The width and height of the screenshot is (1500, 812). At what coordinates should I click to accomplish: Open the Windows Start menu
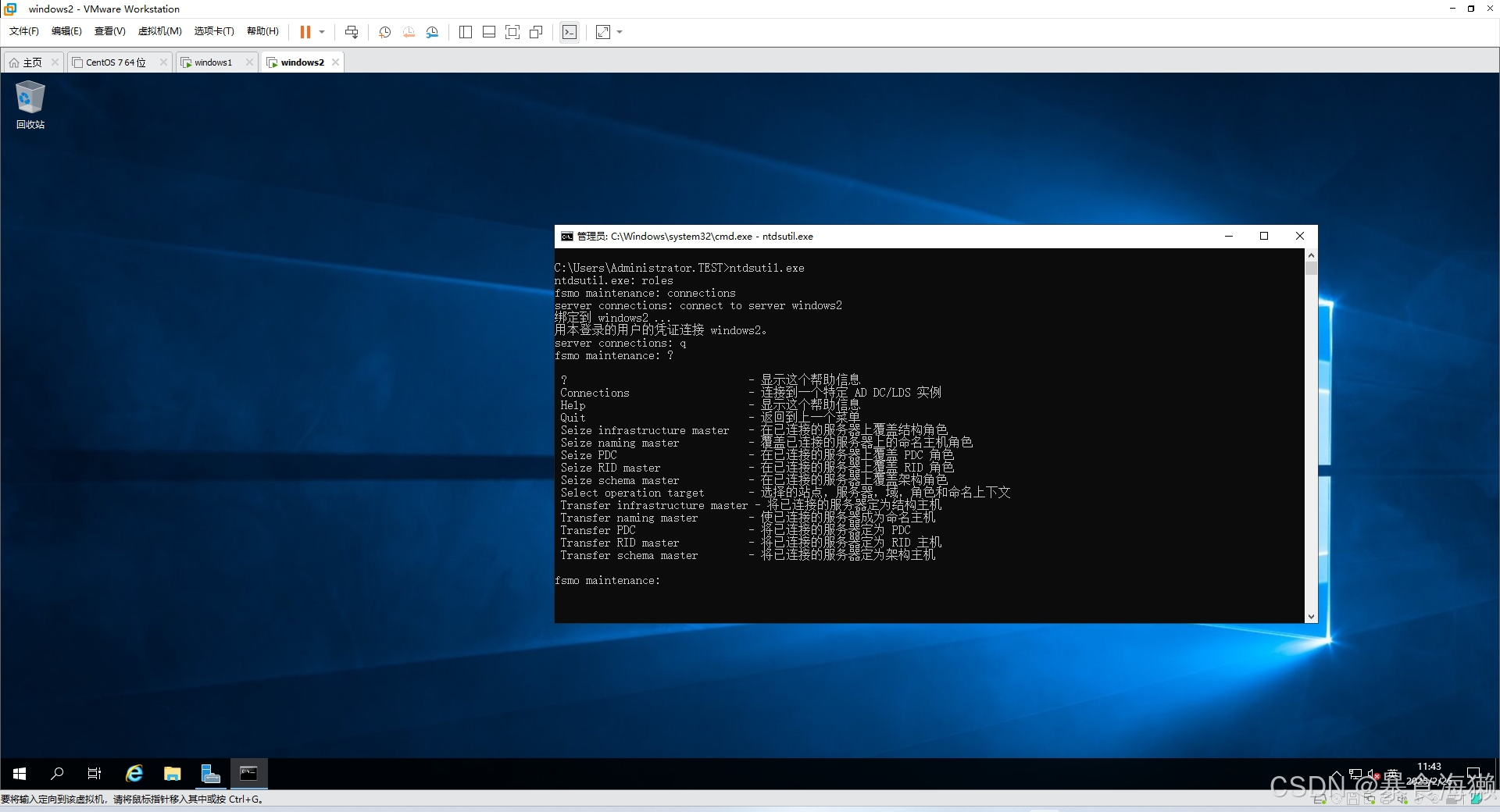[x=20, y=774]
